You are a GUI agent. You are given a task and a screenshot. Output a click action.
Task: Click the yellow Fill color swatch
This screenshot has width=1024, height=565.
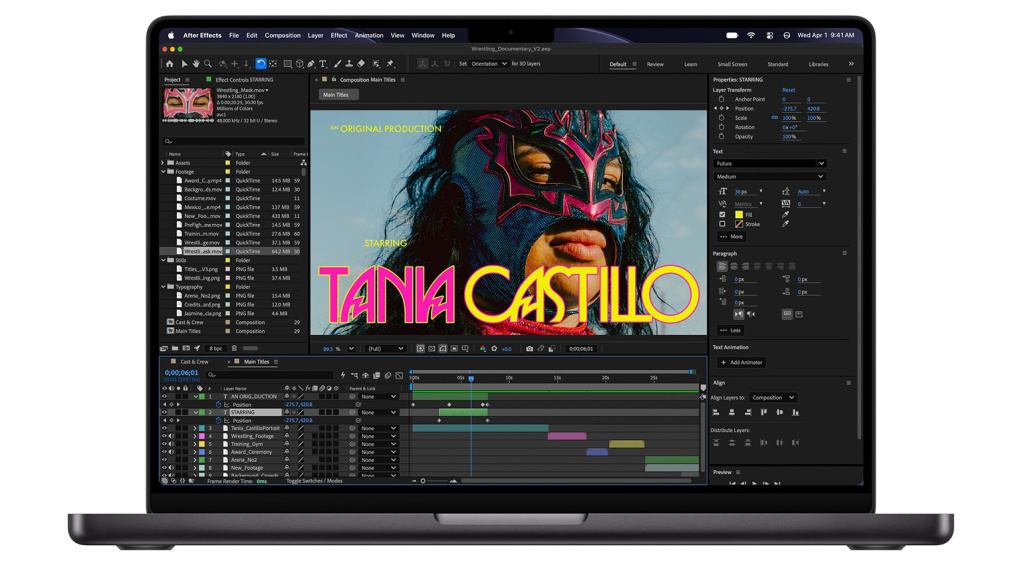[739, 214]
